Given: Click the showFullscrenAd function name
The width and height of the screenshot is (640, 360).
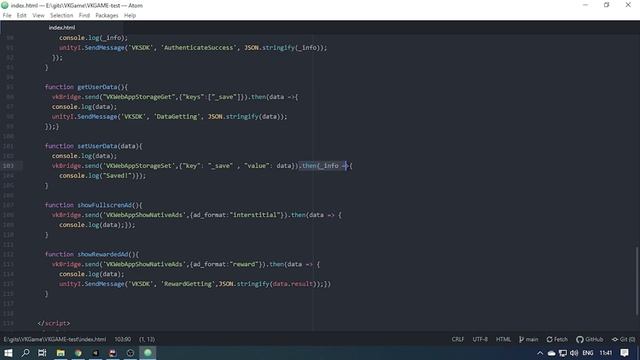Looking at the screenshot, I should pos(104,205).
